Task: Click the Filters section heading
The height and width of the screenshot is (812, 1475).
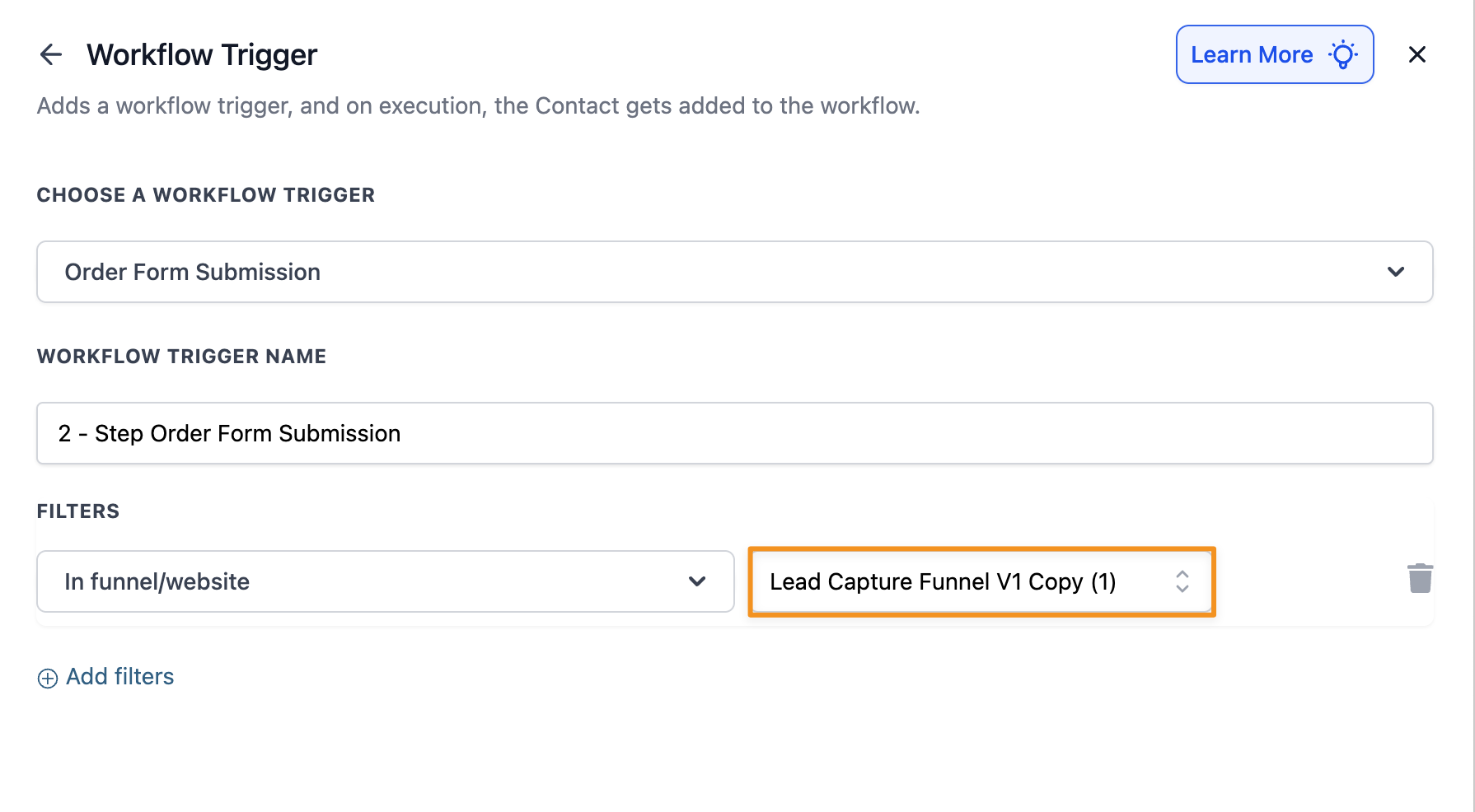Action: (78, 511)
